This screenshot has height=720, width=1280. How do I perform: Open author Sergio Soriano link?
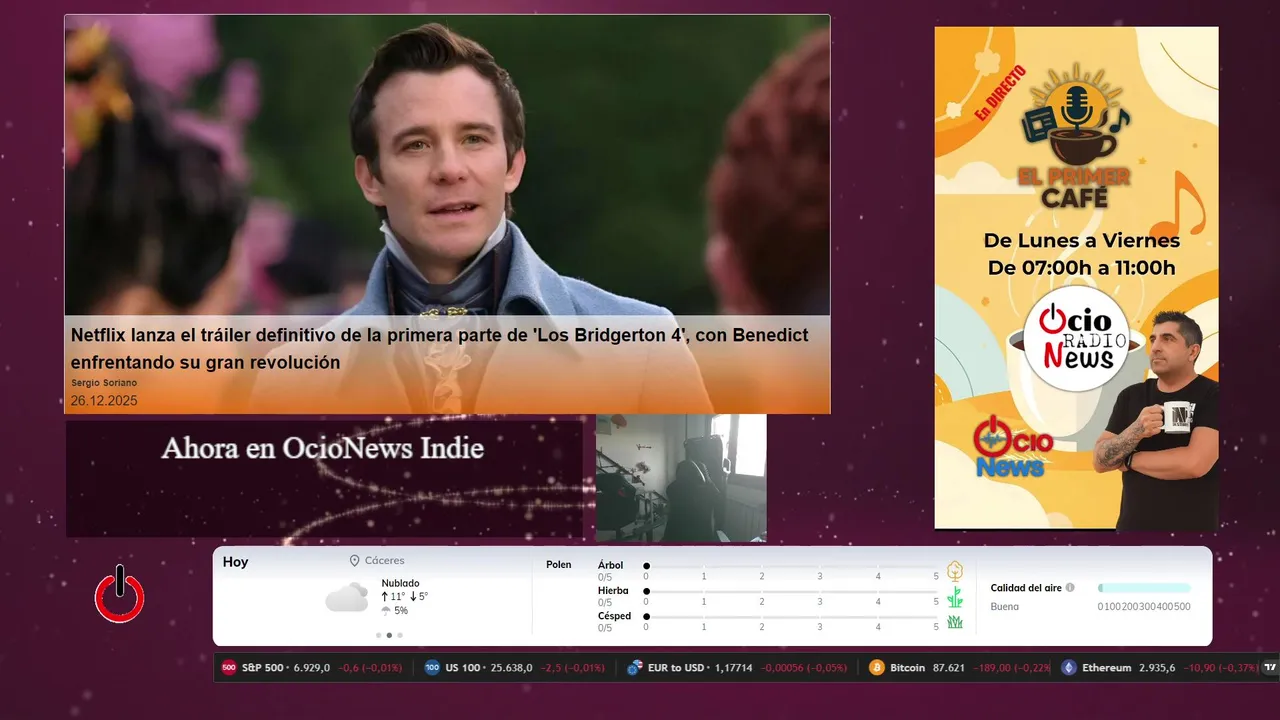coord(104,383)
